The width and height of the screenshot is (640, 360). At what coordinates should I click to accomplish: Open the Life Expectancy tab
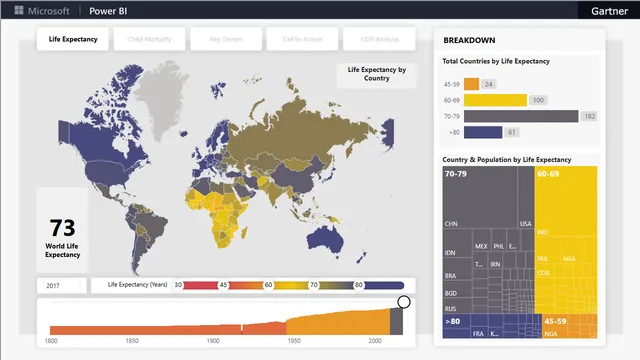coord(73,39)
